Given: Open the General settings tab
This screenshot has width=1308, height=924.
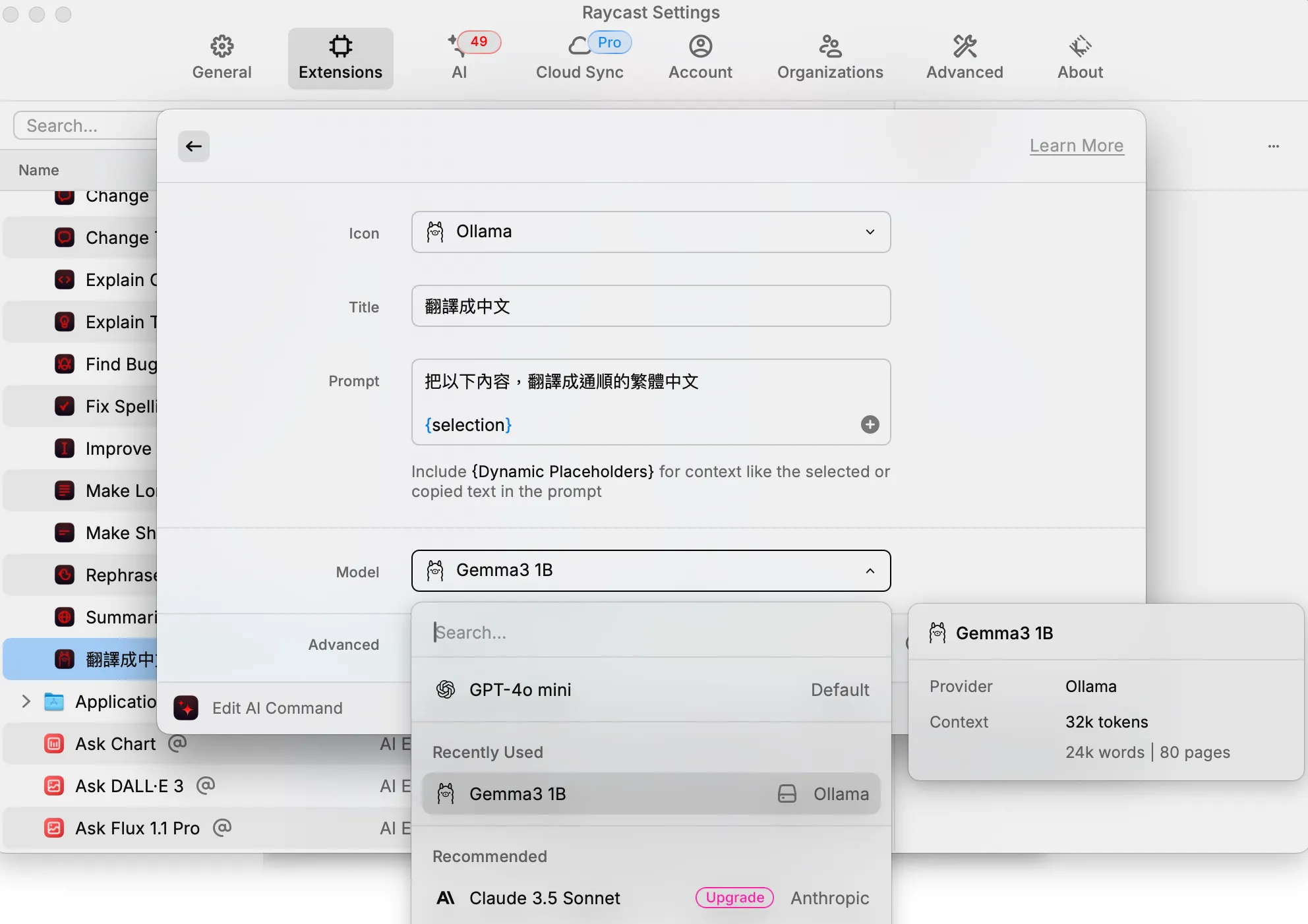Looking at the screenshot, I should tap(222, 58).
